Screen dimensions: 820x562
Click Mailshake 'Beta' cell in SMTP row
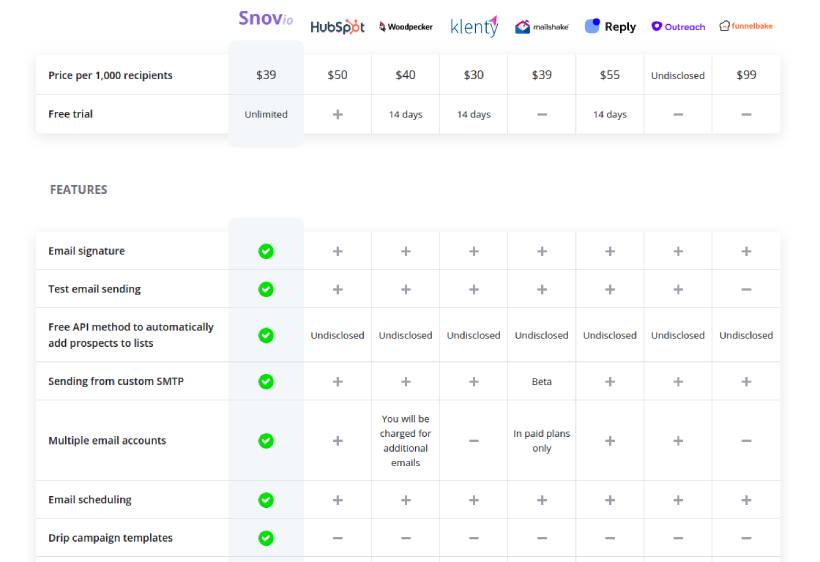pos(542,382)
